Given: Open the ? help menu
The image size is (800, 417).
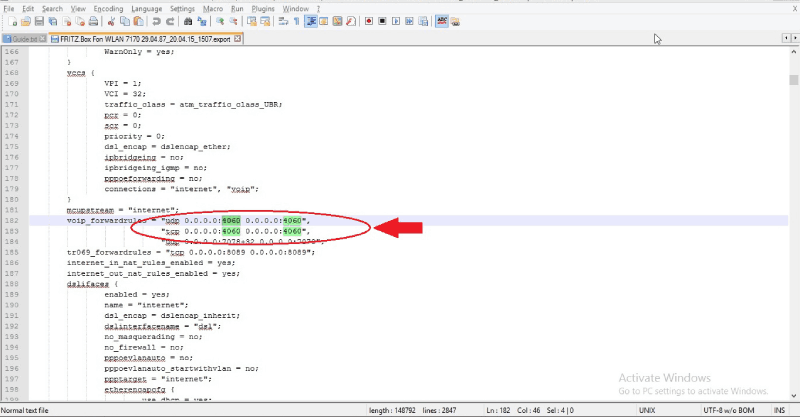Looking at the screenshot, I should click(318, 9).
